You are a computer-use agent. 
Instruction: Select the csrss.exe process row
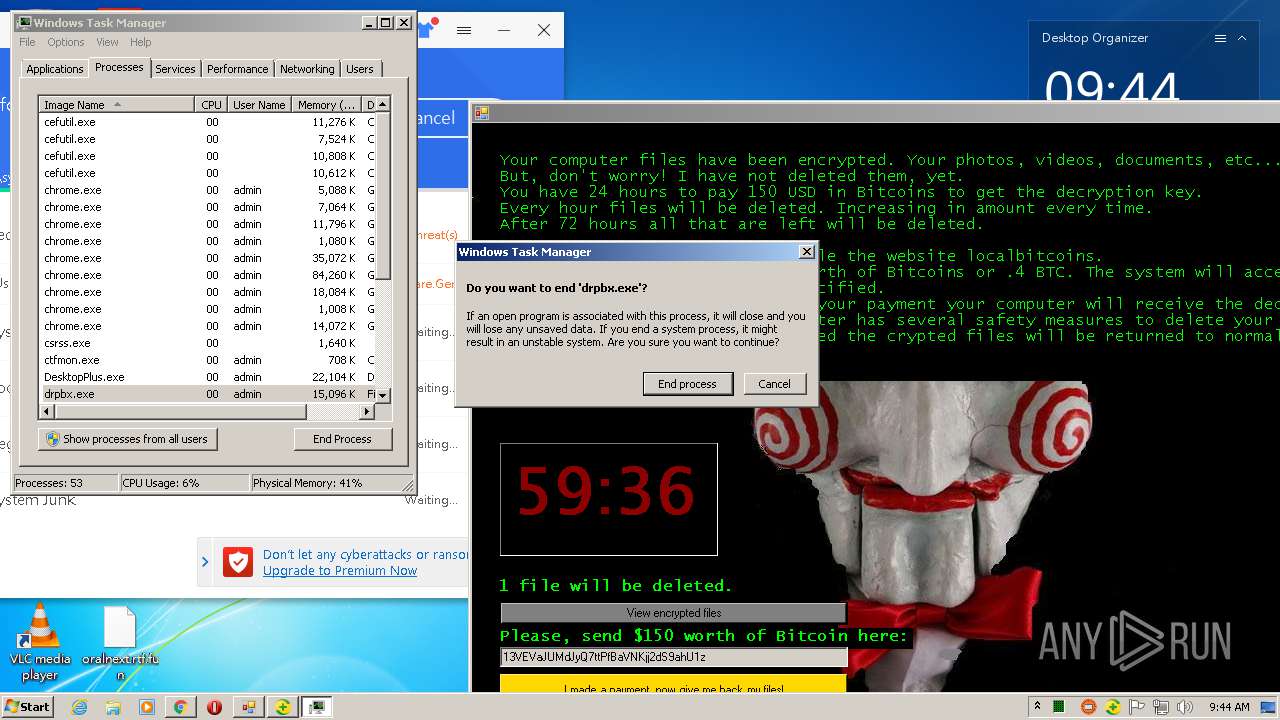[x=207, y=343]
